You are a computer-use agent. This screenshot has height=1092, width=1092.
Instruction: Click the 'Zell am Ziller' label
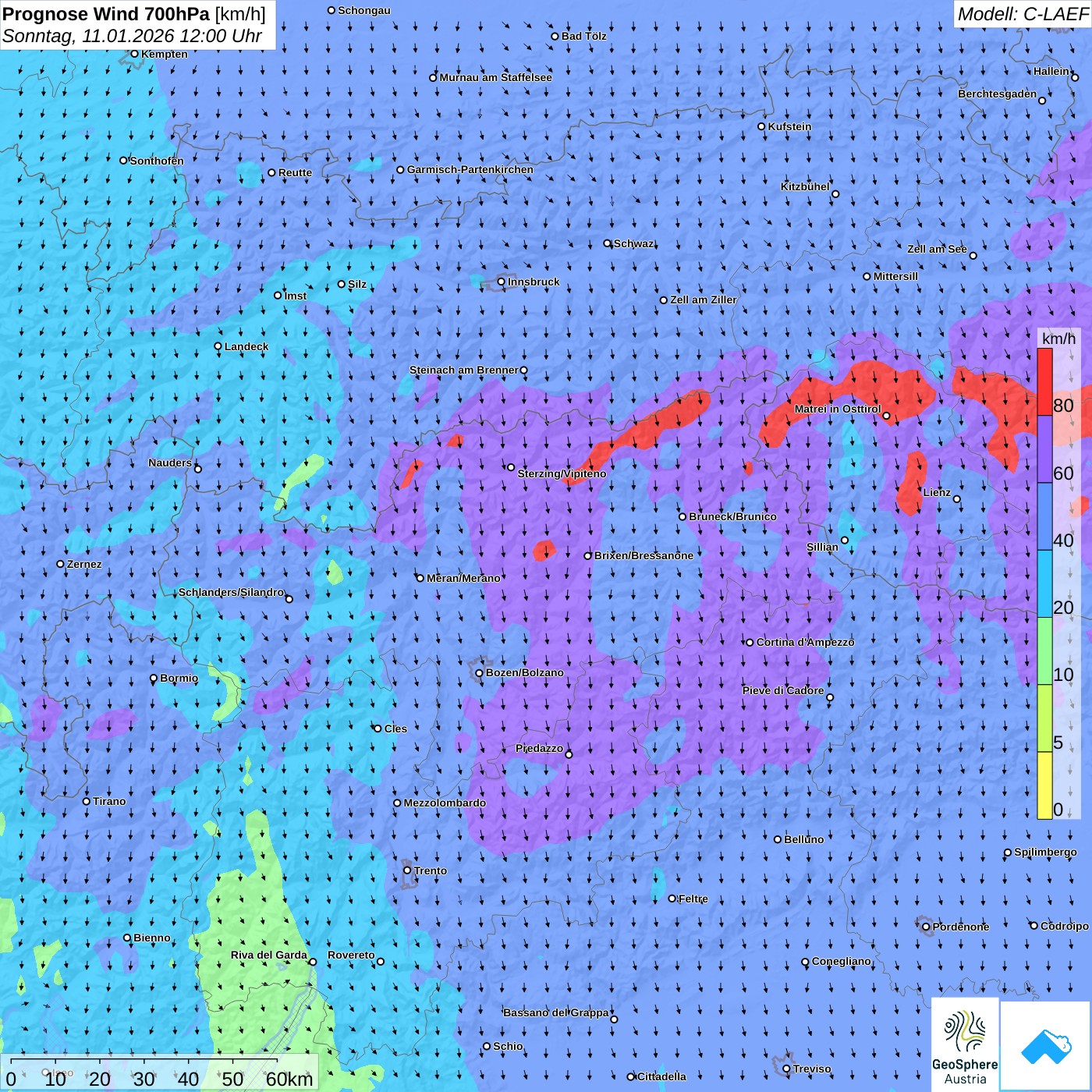[704, 300]
